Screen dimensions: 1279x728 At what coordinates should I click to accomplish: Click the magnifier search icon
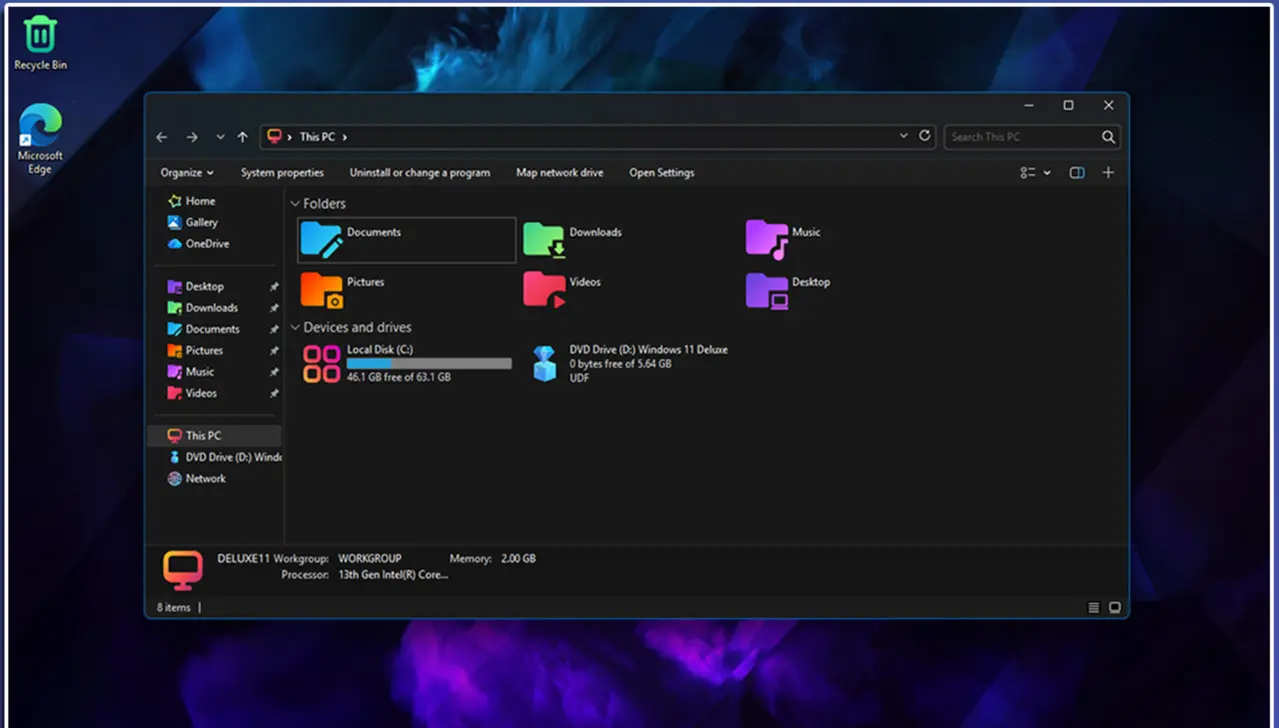point(1108,137)
